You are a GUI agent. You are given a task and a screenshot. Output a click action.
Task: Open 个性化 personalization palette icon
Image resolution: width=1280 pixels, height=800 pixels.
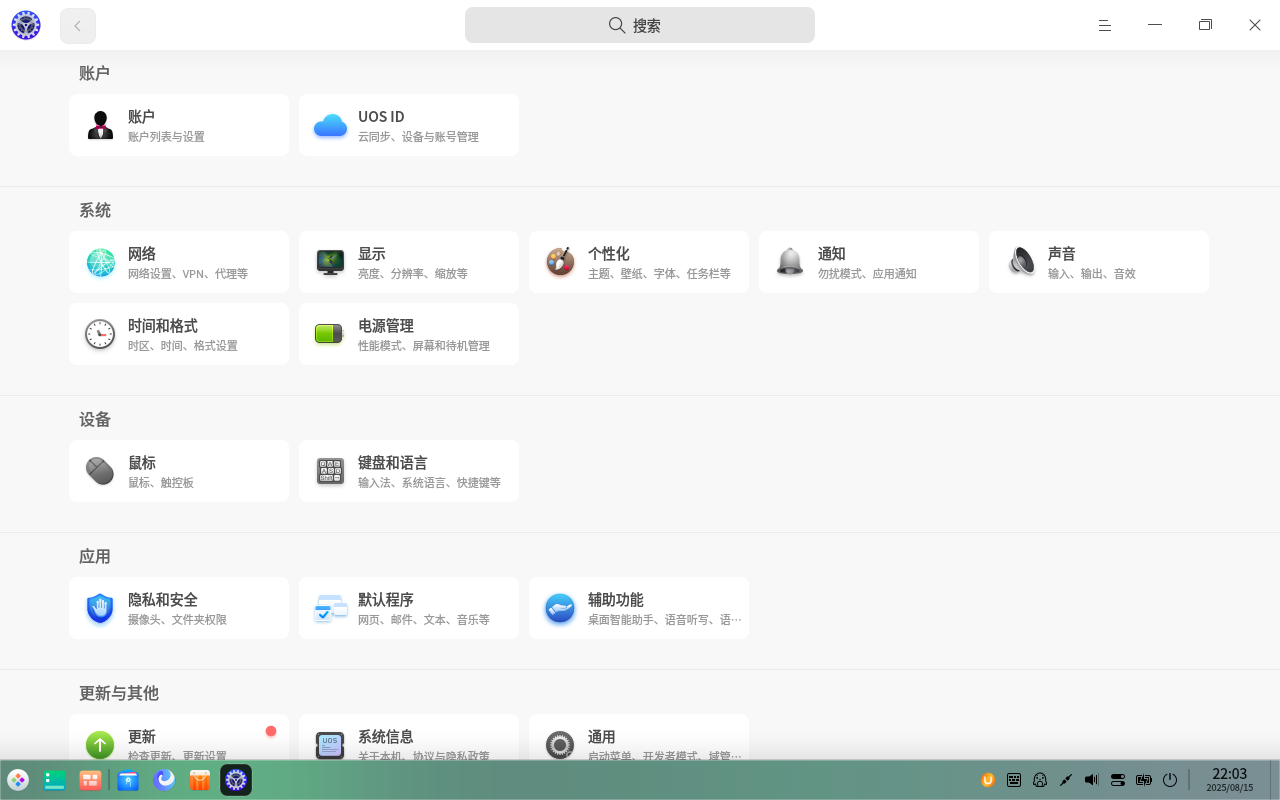click(x=561, y=262)
